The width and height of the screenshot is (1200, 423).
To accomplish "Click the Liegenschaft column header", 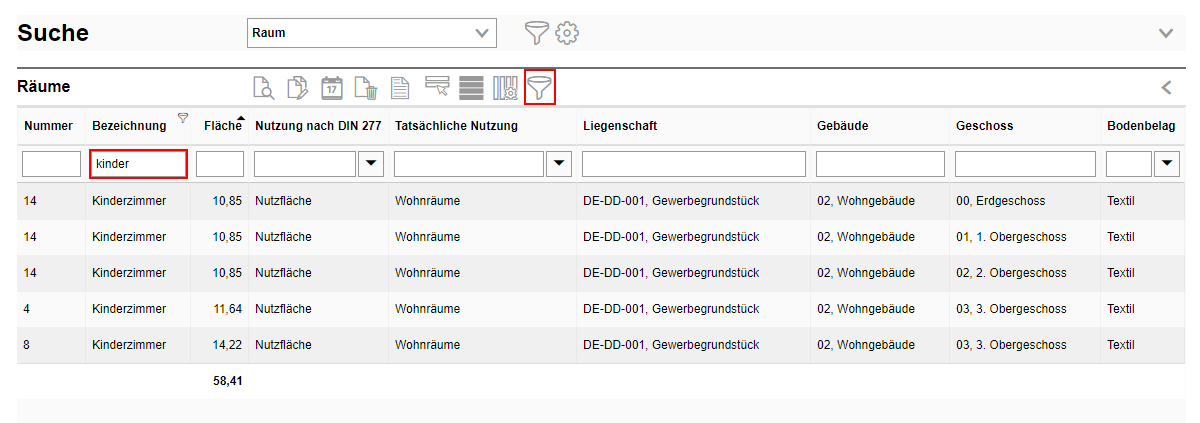I will (x=620, y=126).
